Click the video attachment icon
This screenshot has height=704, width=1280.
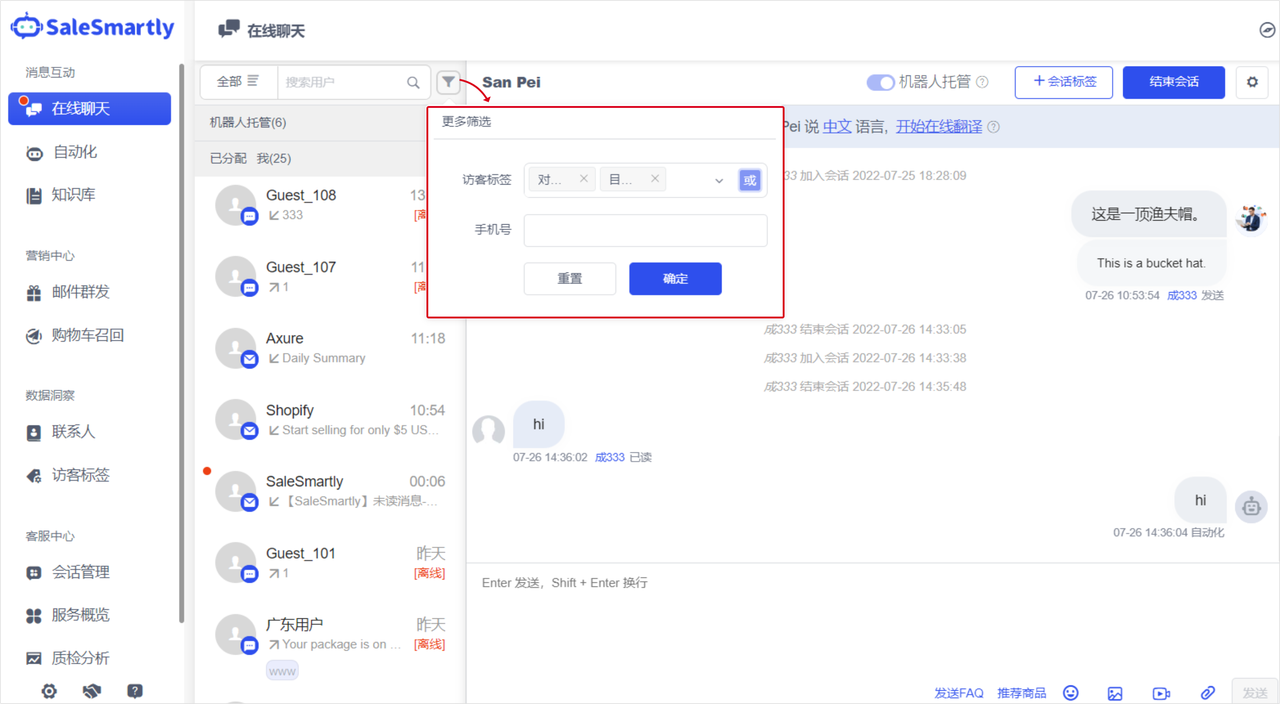coord(1161,693)
